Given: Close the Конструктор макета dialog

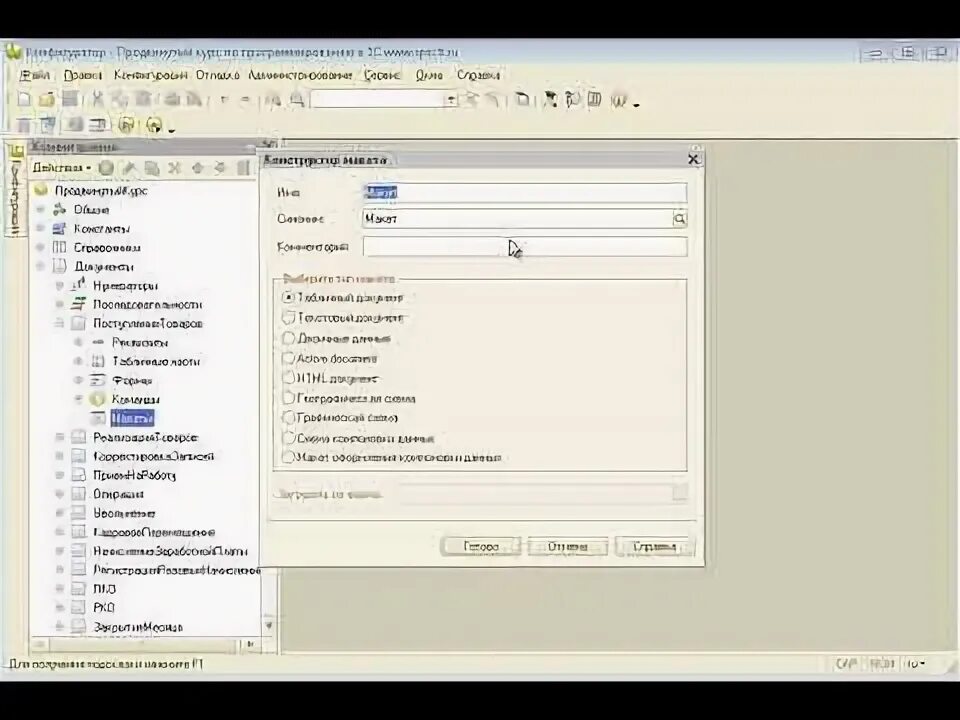Looking at the screenshot, I should tap(693, 159).
